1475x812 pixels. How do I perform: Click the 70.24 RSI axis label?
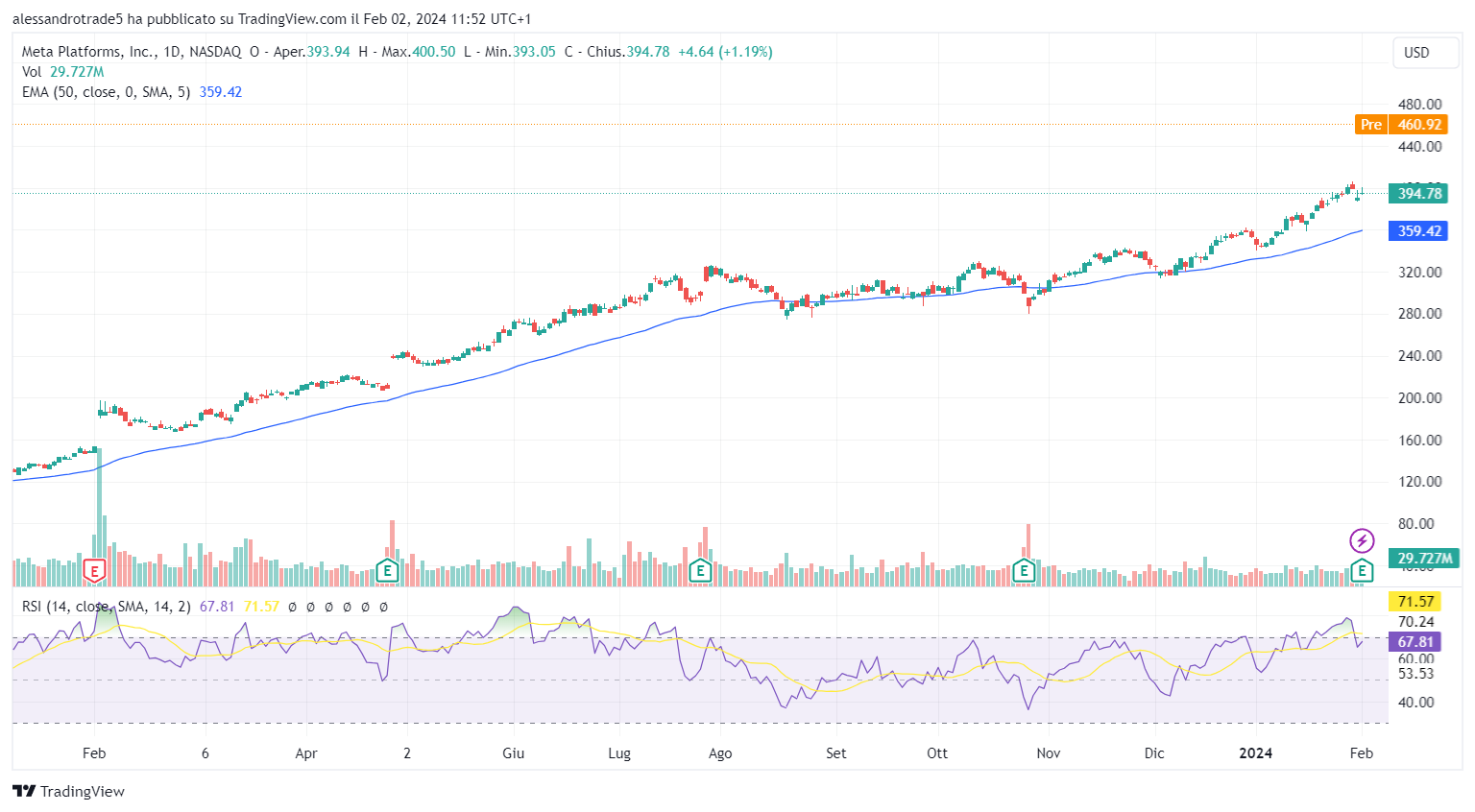click(1416, 622)
